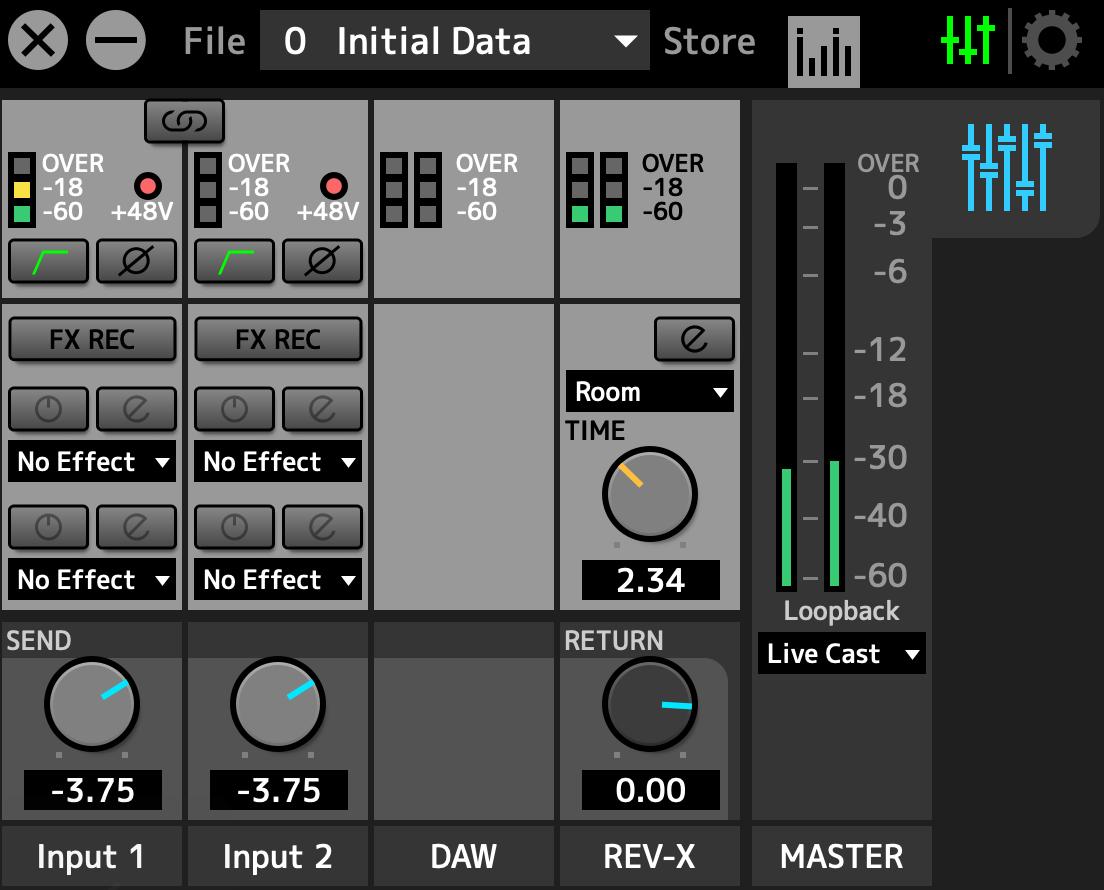
Task: Click the REV-X TIME knob
Action: 649,494
